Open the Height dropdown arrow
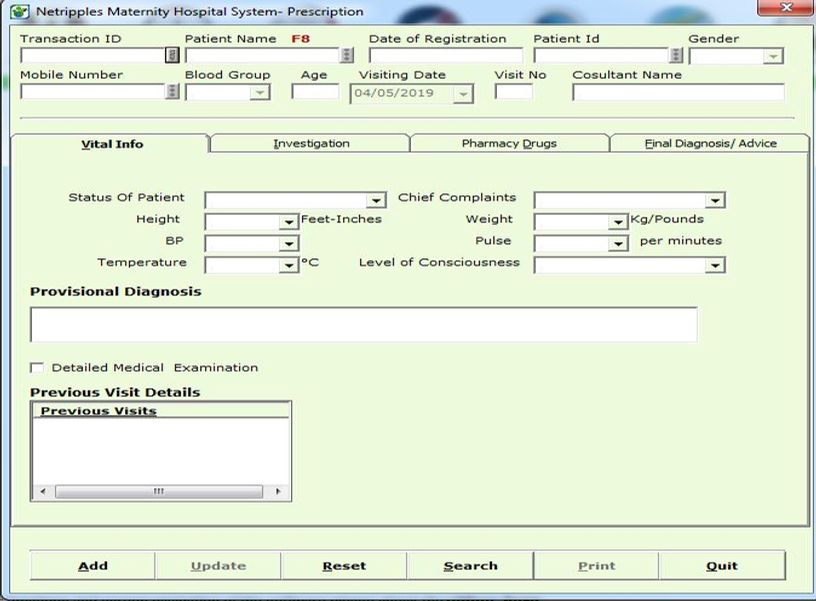 [x=288, y=222]
